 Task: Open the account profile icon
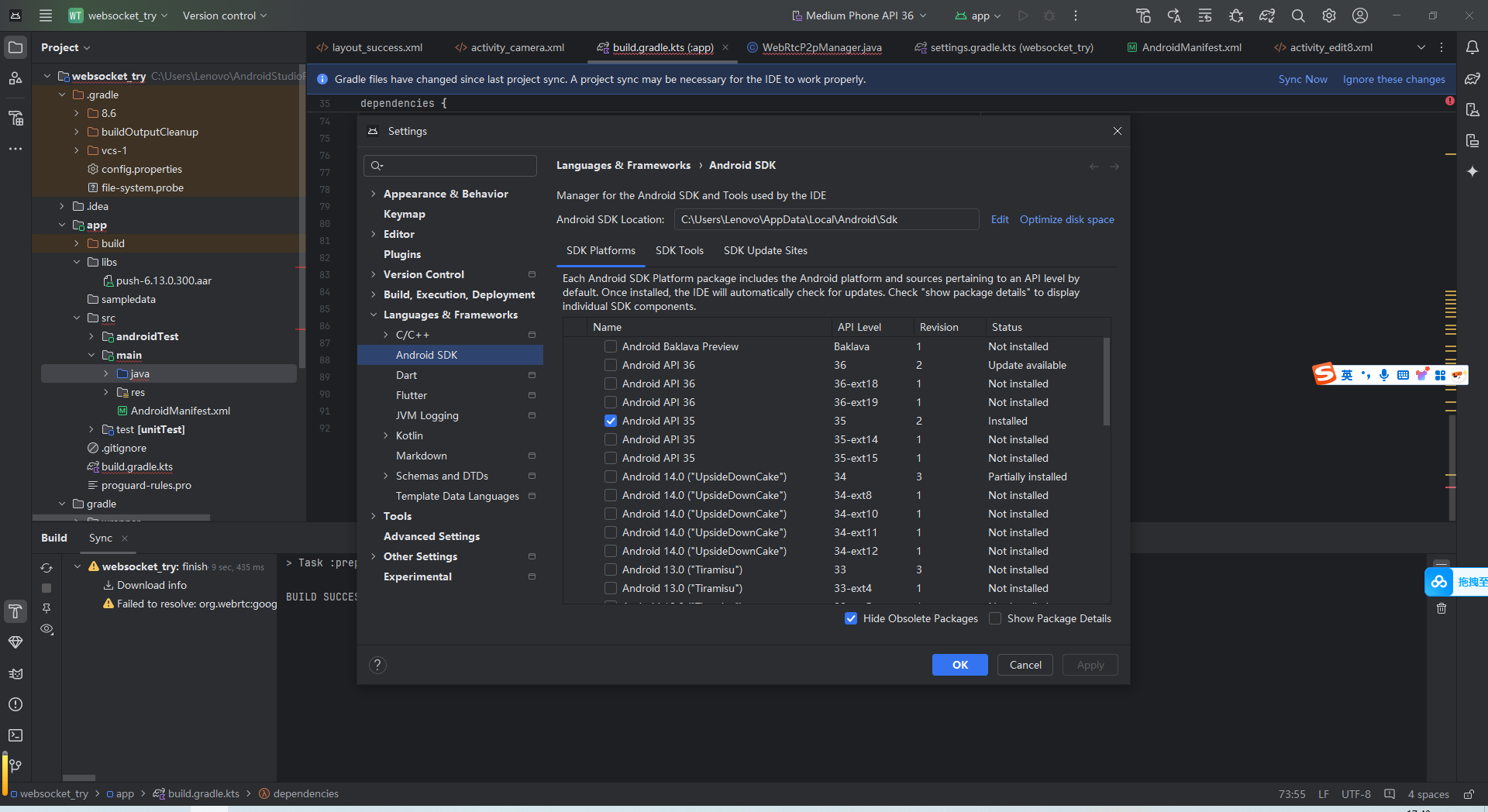click(x=1360, y=15)
